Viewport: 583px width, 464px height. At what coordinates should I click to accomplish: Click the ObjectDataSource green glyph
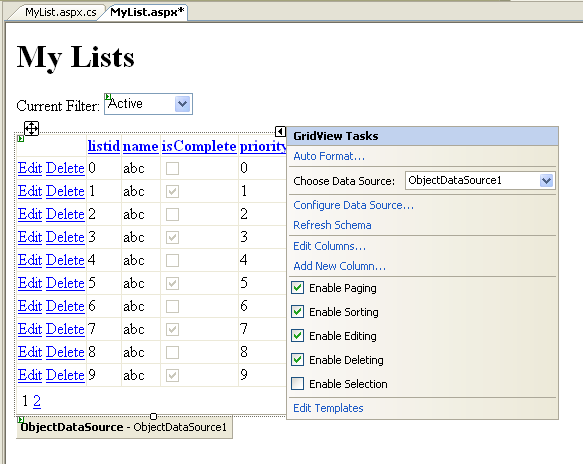click(21, 419)
